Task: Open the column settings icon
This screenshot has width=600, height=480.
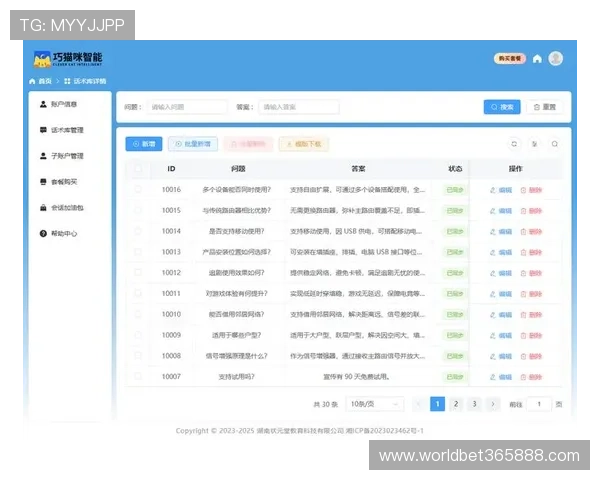Action: [535, 144]
